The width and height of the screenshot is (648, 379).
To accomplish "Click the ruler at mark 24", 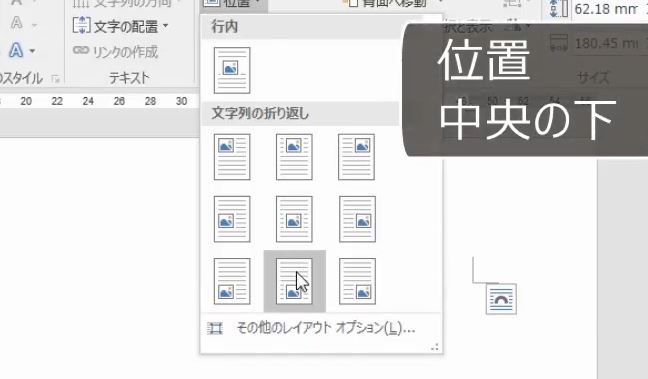I will pyautogui.click(x=88, y=101).
